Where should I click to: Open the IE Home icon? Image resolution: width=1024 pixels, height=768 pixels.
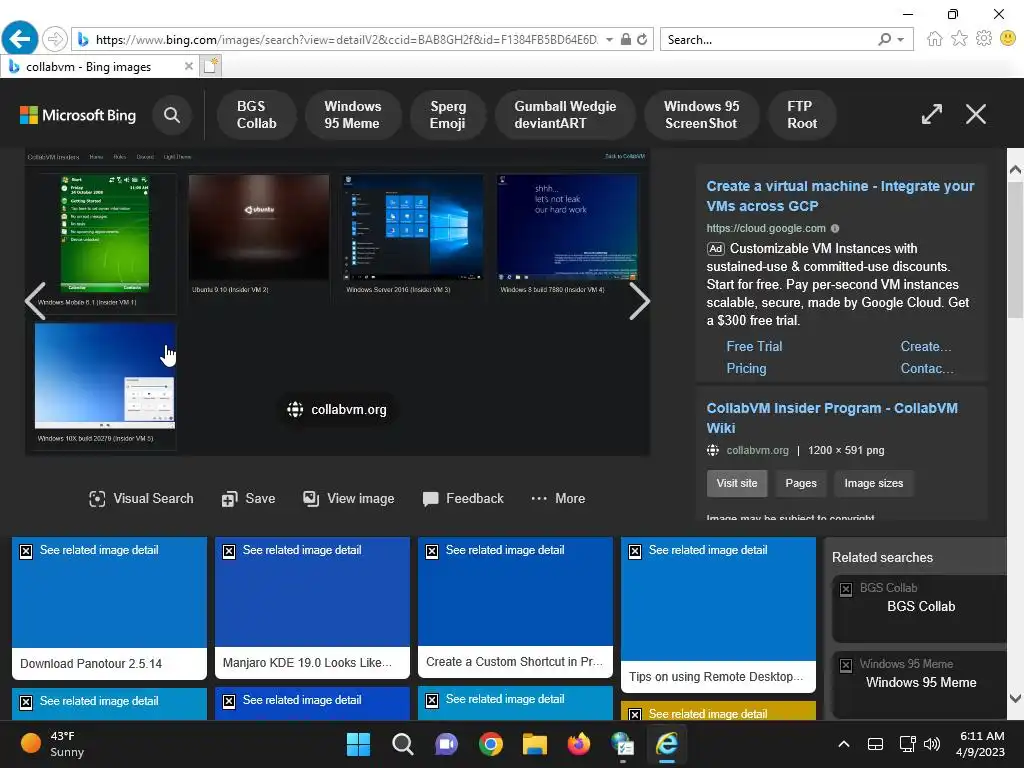pos(935,39)
